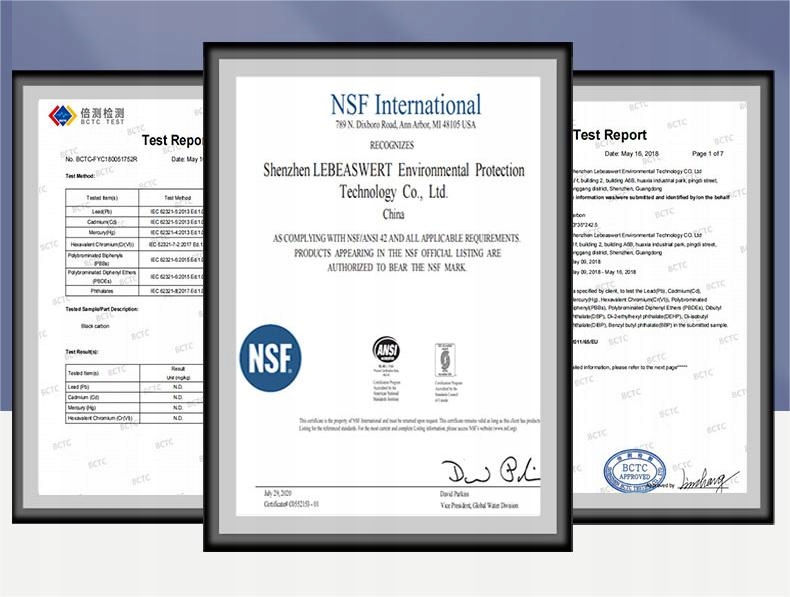Click the BCTC Test diamond logo
Image resolution: width=790 pixels, height=597 pixels.
[62, 116]
